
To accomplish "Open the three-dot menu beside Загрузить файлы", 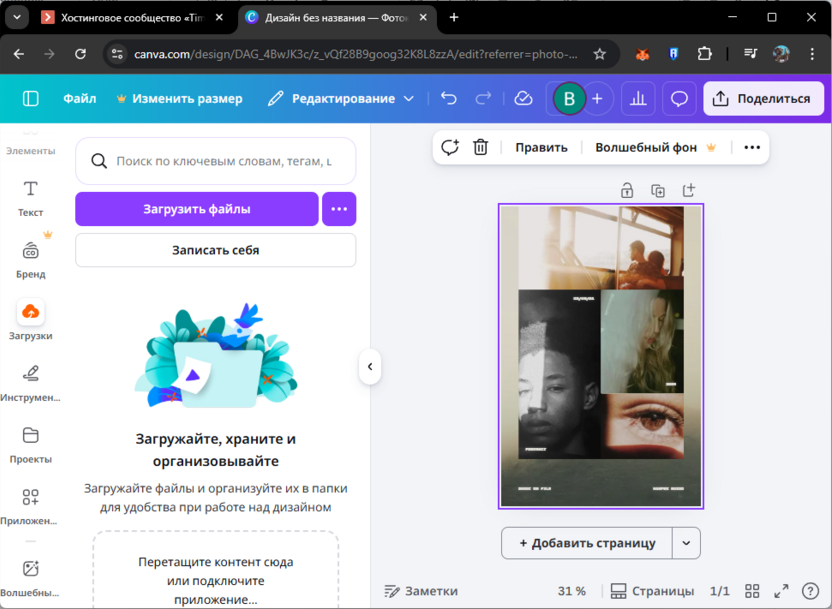I will (x=338, y=209).
